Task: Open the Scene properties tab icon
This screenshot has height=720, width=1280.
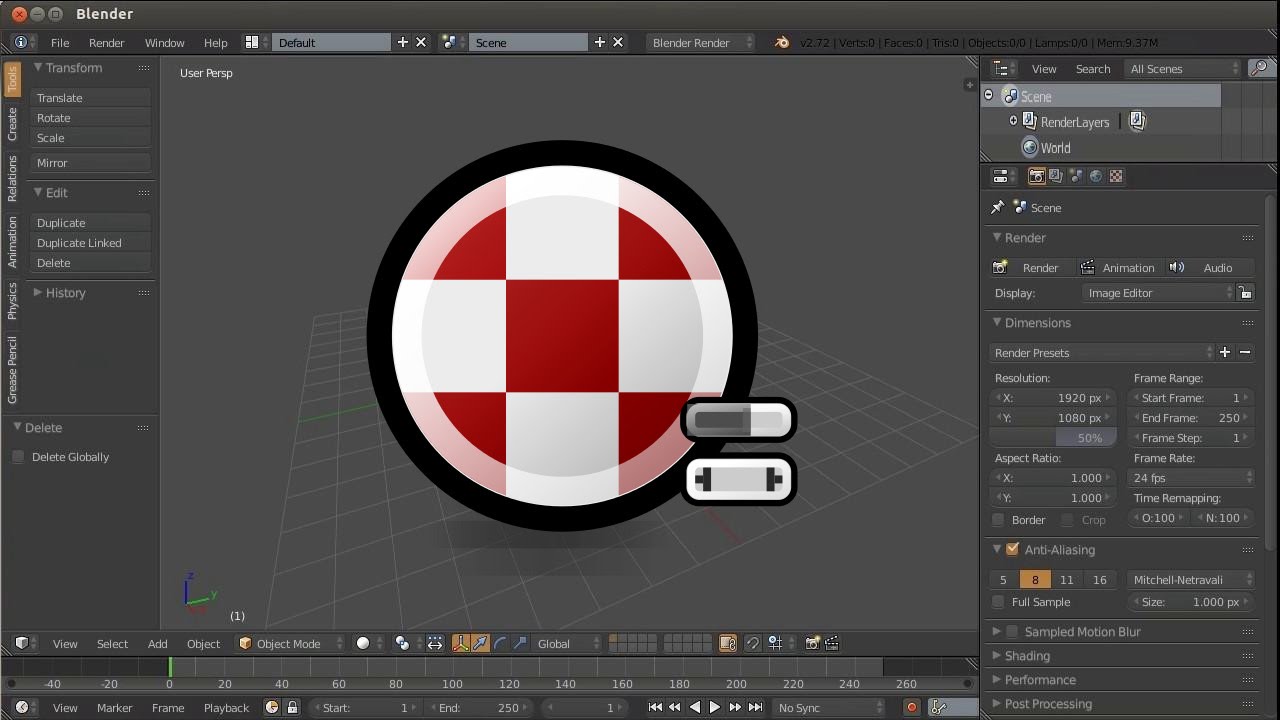Action: (1076, 176)
